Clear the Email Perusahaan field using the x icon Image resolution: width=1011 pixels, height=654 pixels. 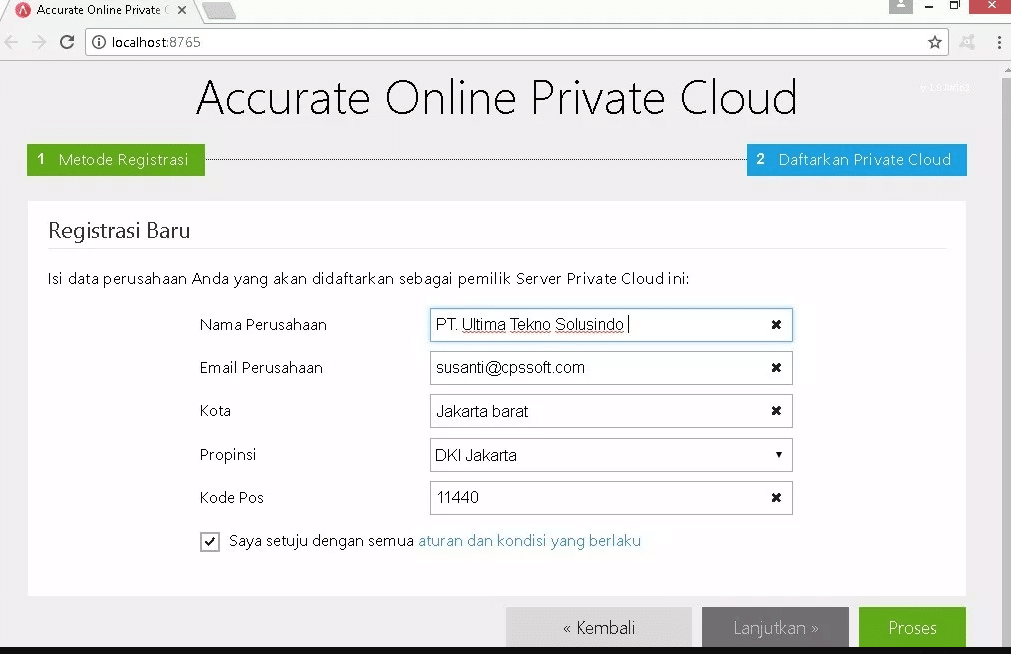coord(777,368)
